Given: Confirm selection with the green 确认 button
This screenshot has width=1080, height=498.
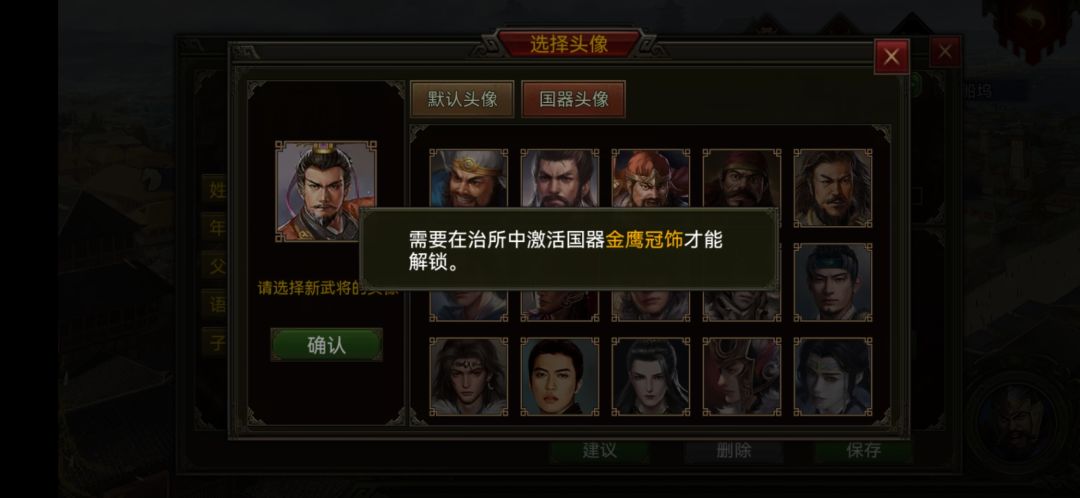Looking at the screenshot, I should (x=326, y=344).
